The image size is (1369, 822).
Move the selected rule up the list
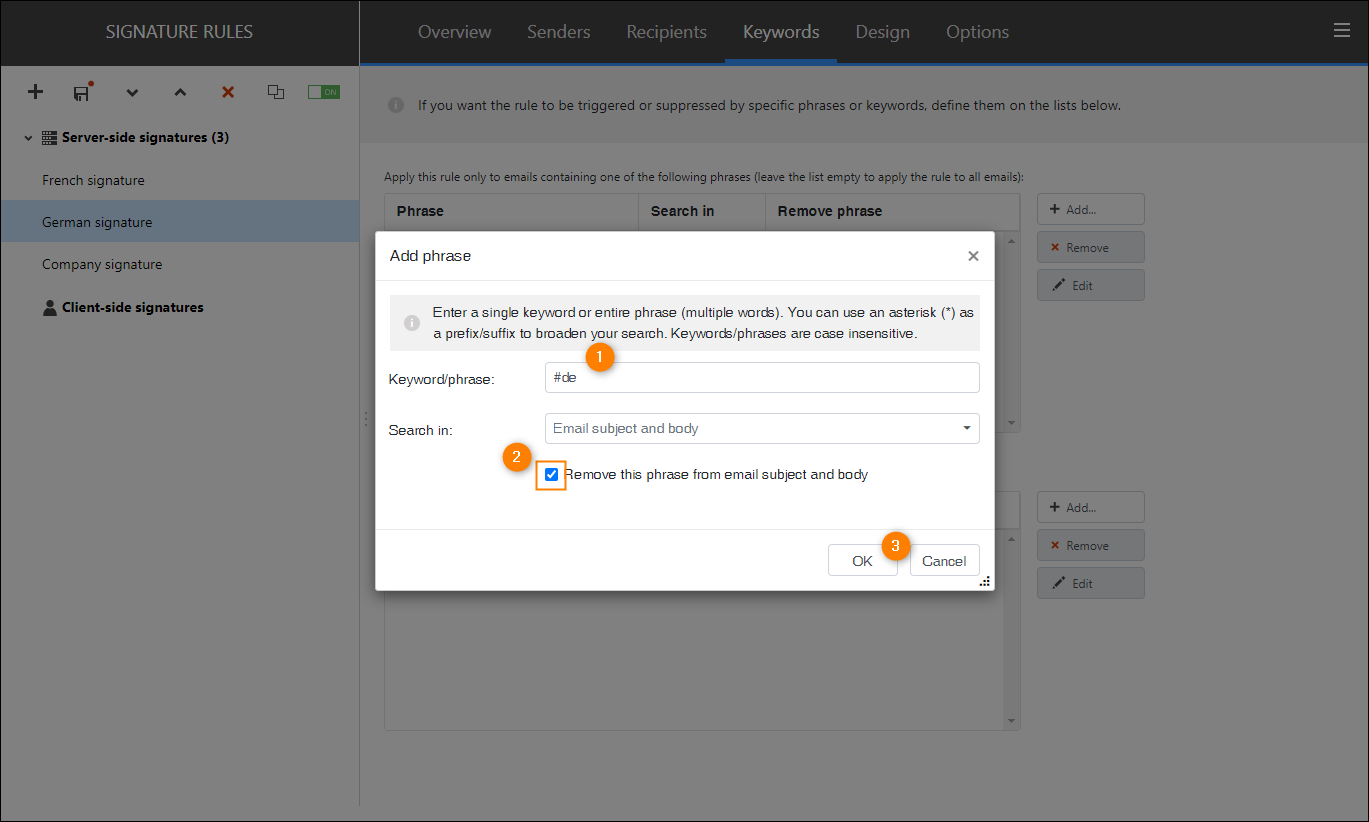179,92
